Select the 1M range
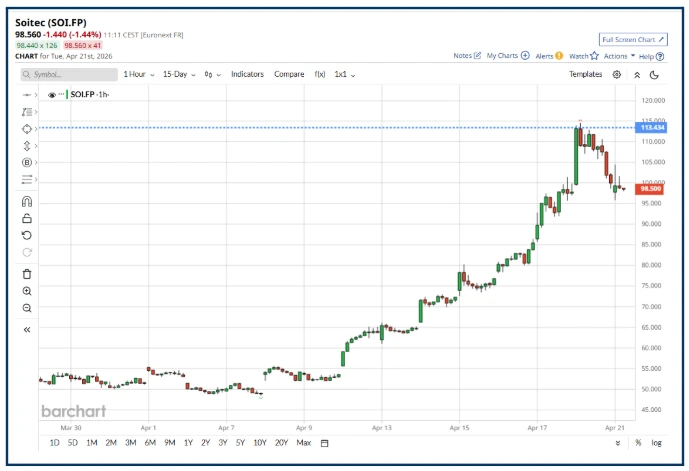The width and height of the screenshot is (689, 471). tap(92, 443)
